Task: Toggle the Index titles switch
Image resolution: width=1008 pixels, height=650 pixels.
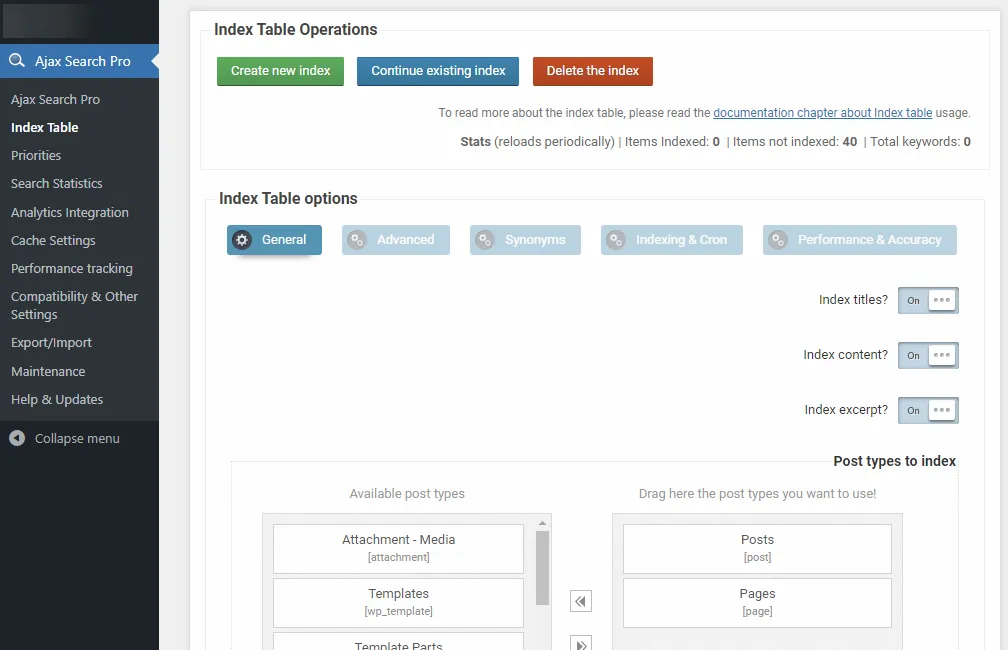Action: 928,300
